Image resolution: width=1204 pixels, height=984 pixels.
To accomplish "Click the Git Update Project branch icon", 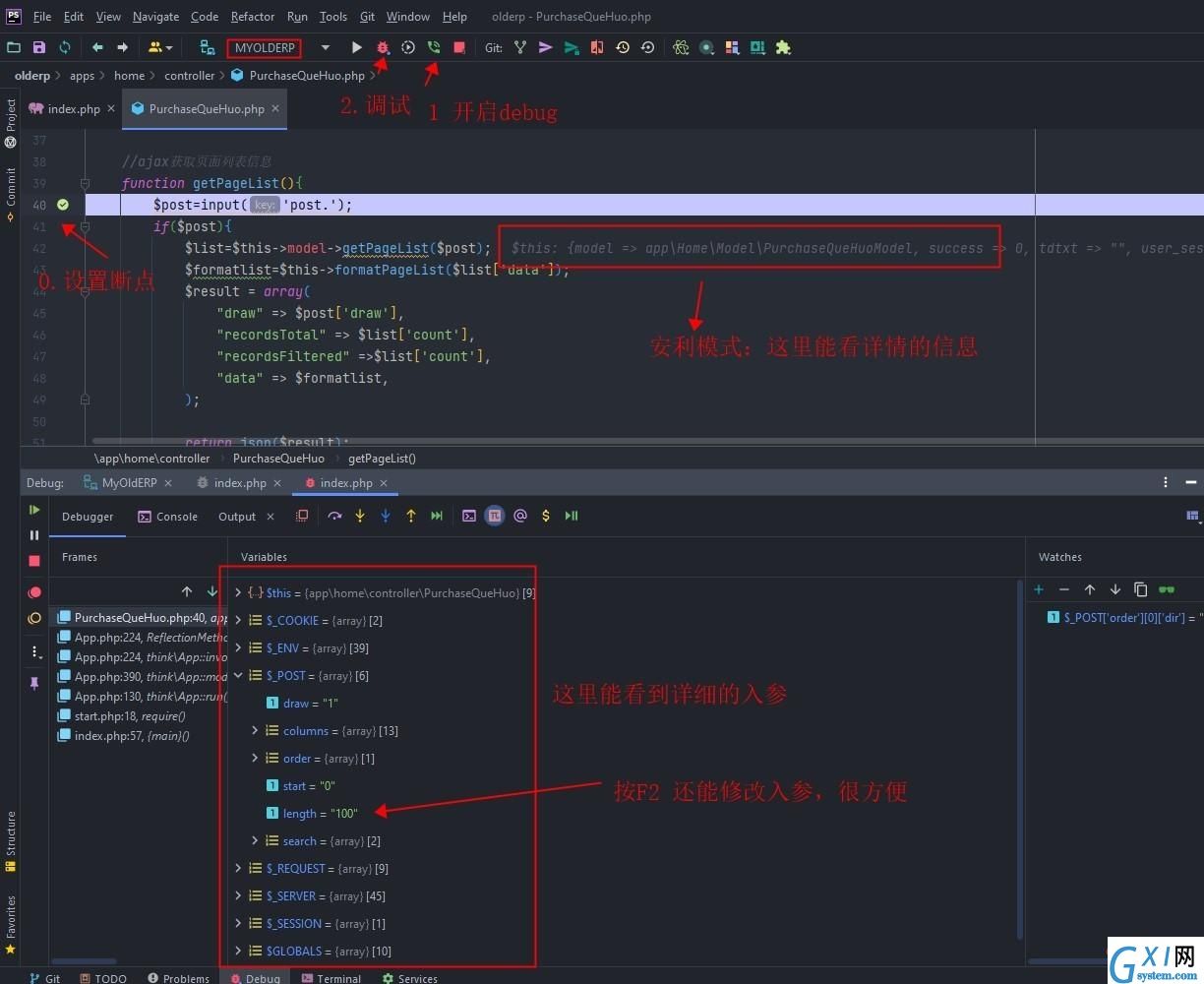I will tap(520, 47).
